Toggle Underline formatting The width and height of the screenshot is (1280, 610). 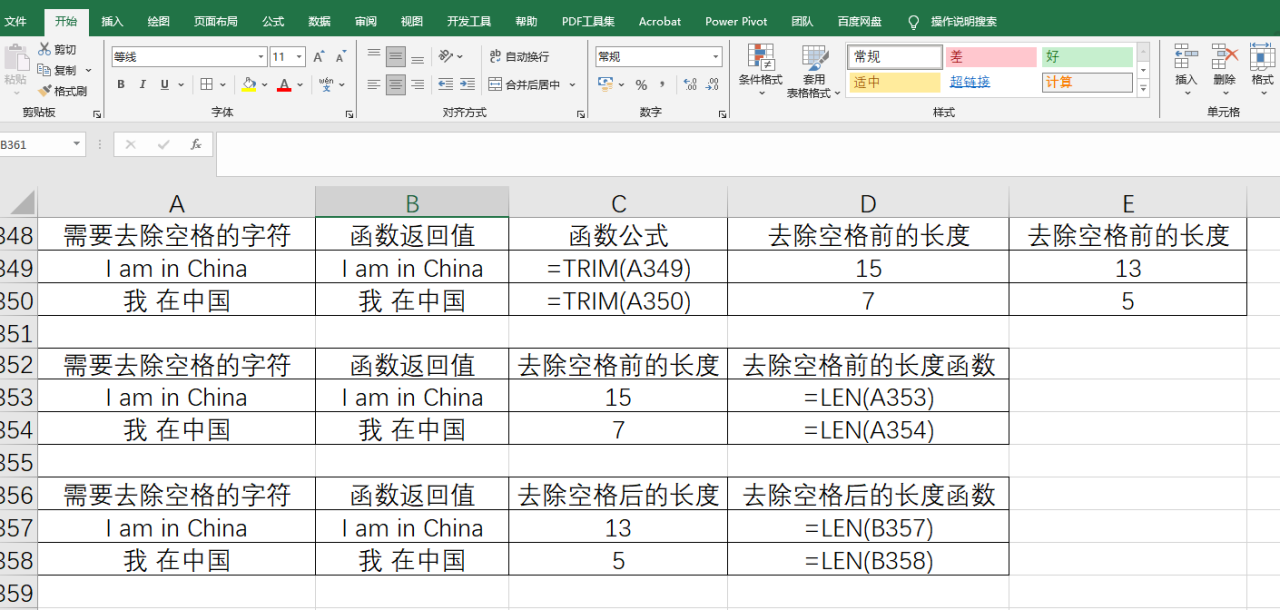[165, 85]
